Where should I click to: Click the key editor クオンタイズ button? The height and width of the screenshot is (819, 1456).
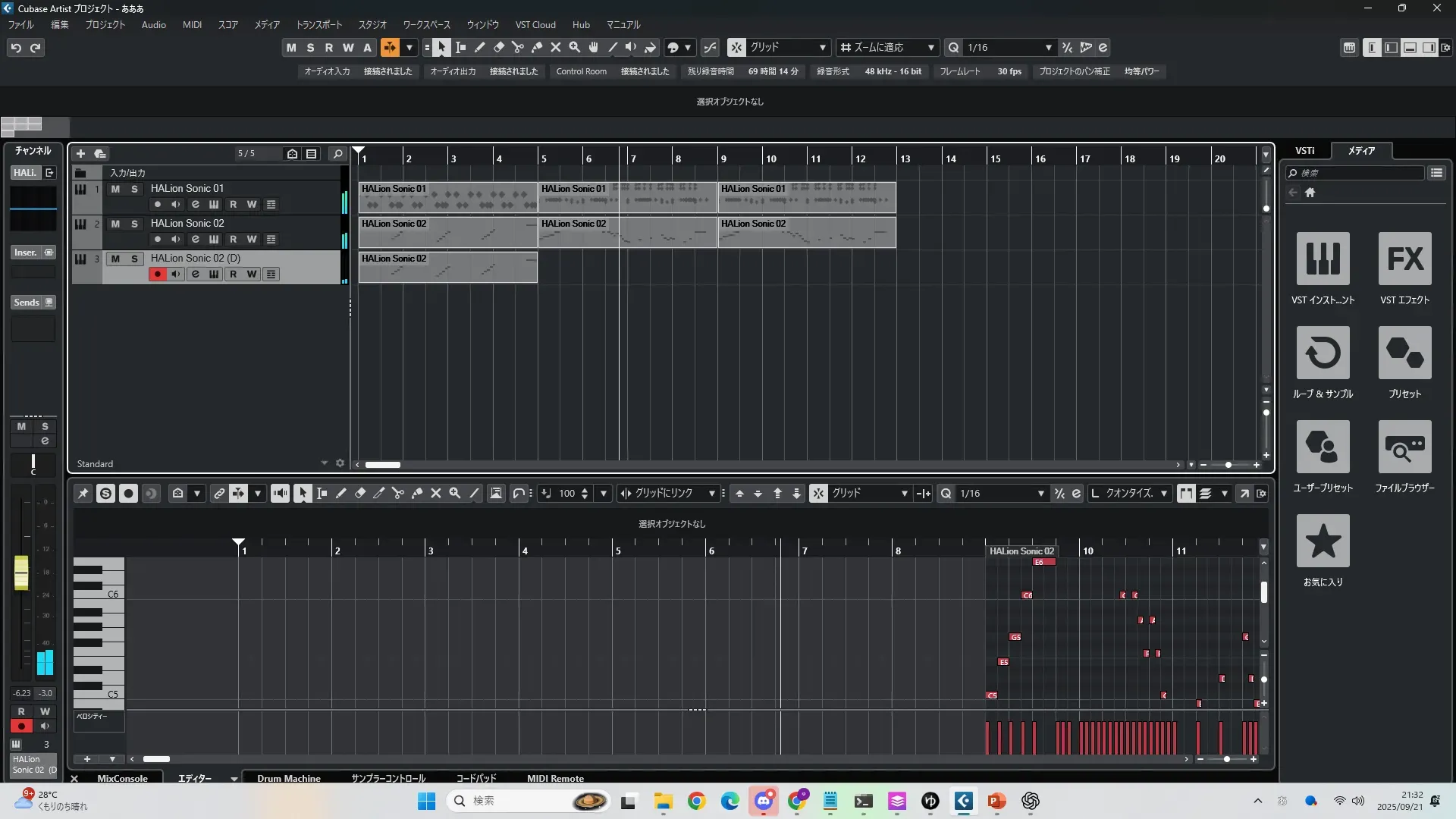click(x=1128, y=494)
